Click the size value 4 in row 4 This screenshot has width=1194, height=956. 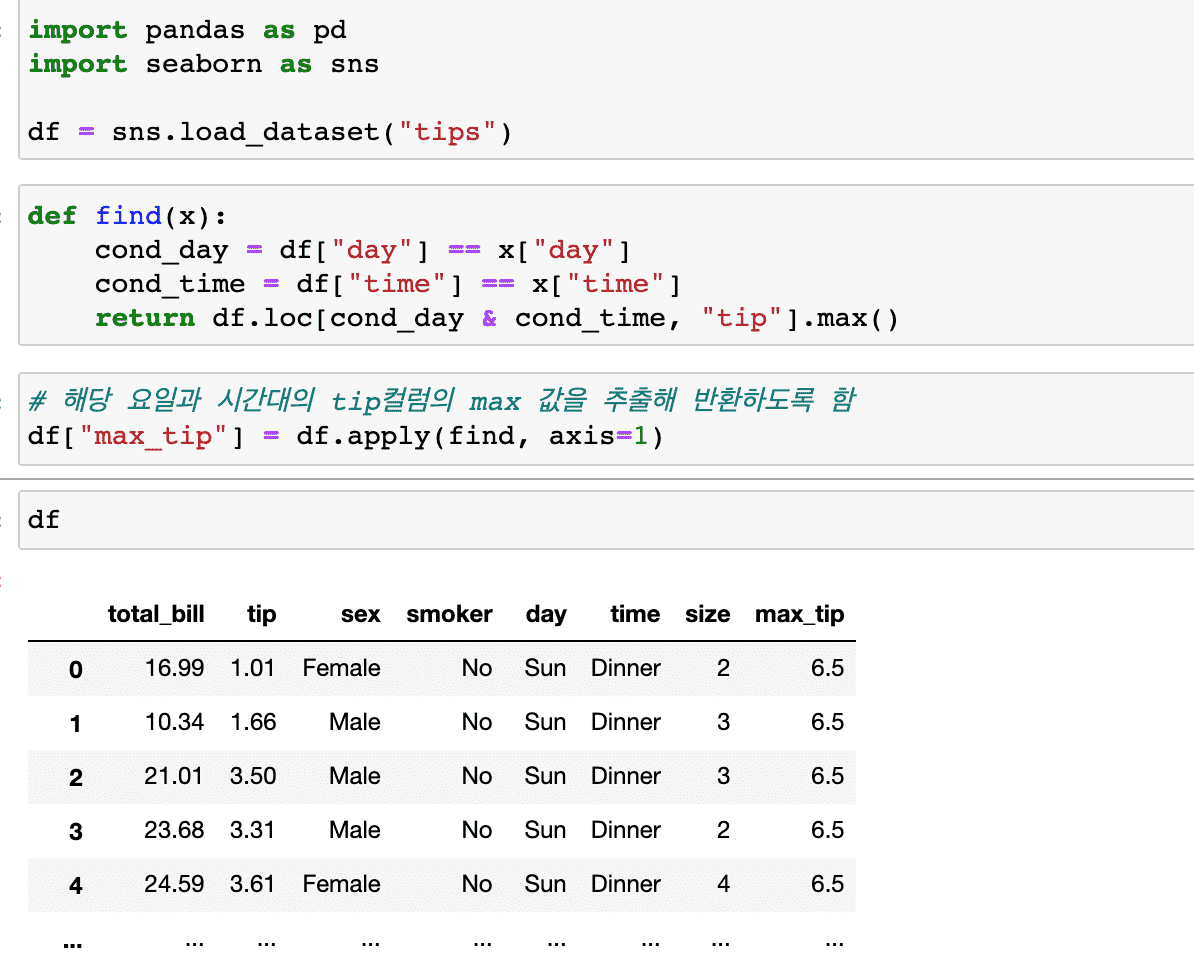click(723, 884)
